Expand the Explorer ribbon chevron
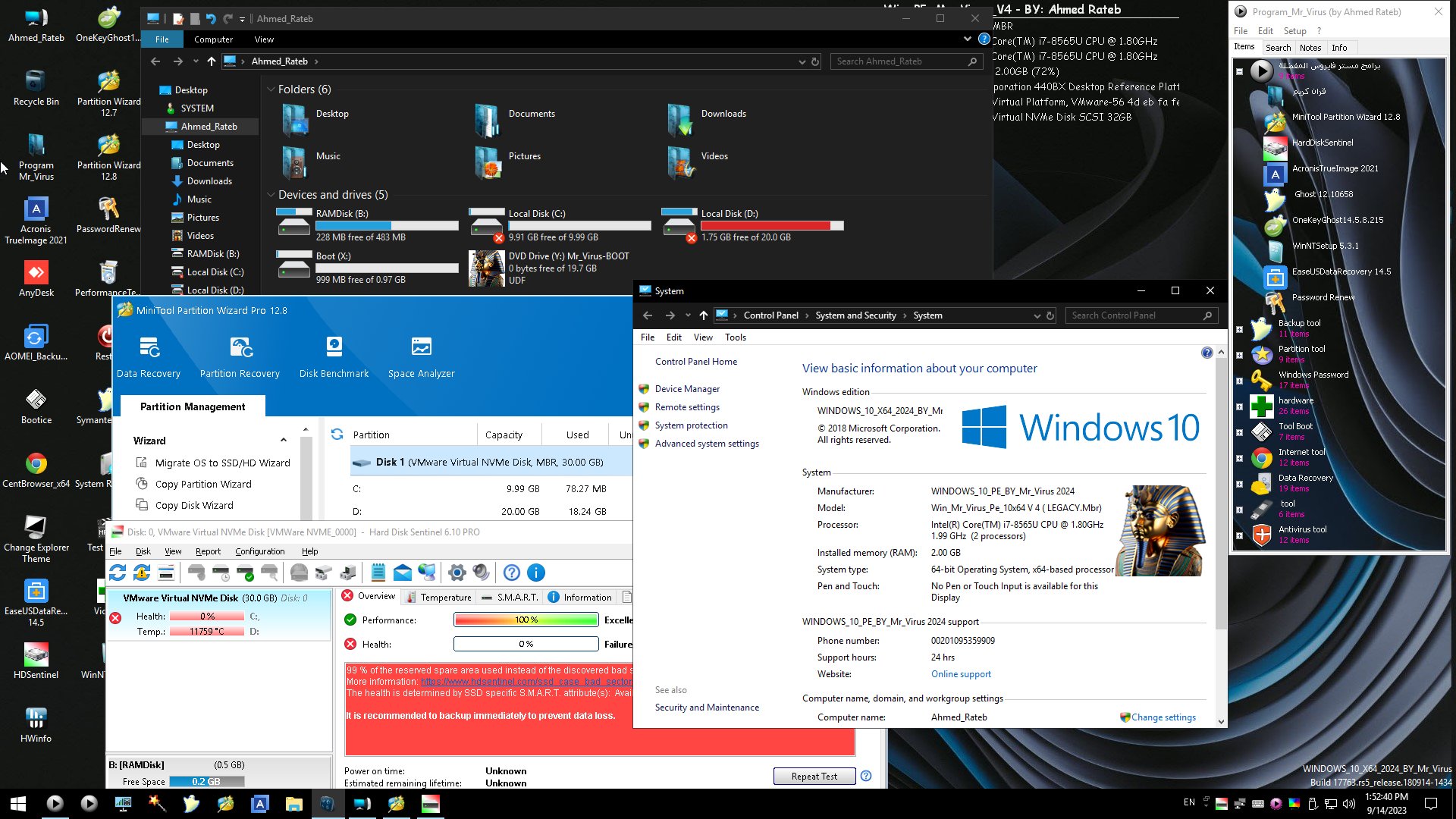This screenshot has width=1456, height=819. pos(967,39)
